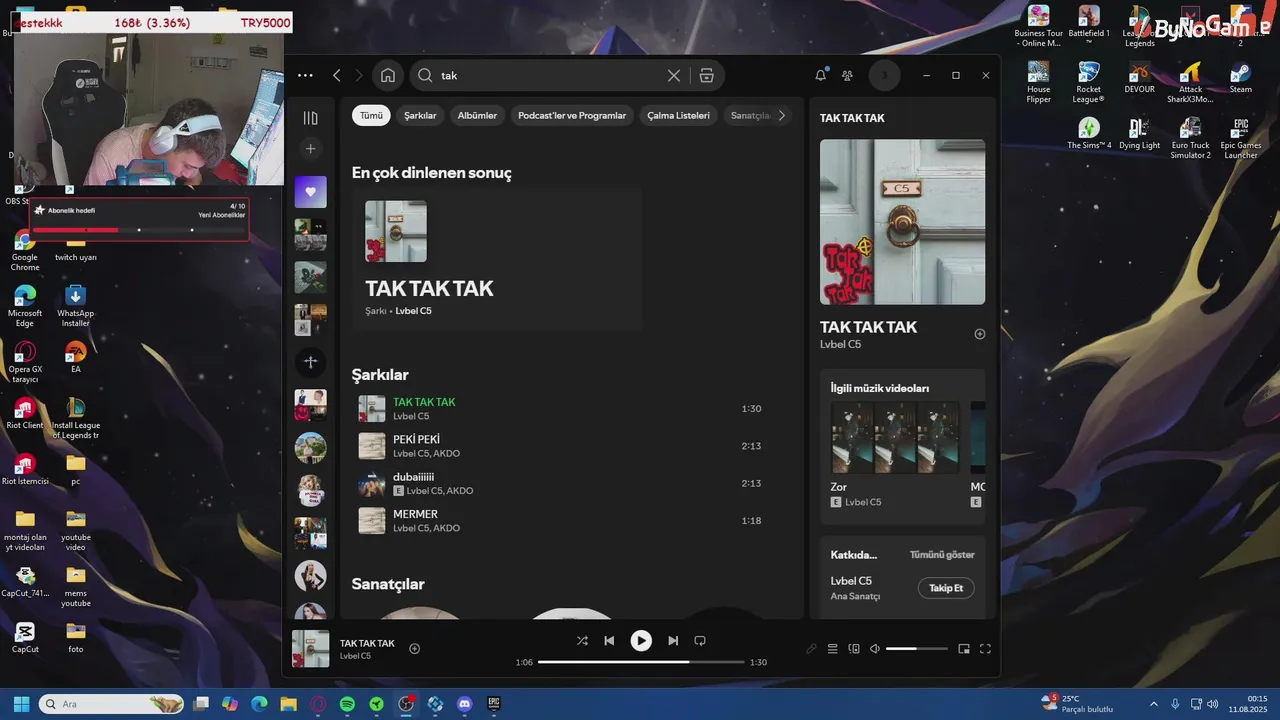The height and width of the screenshot is (720, 1280).
Task: Open the TAK TAK TAK top result card
Action: (497, 259)
